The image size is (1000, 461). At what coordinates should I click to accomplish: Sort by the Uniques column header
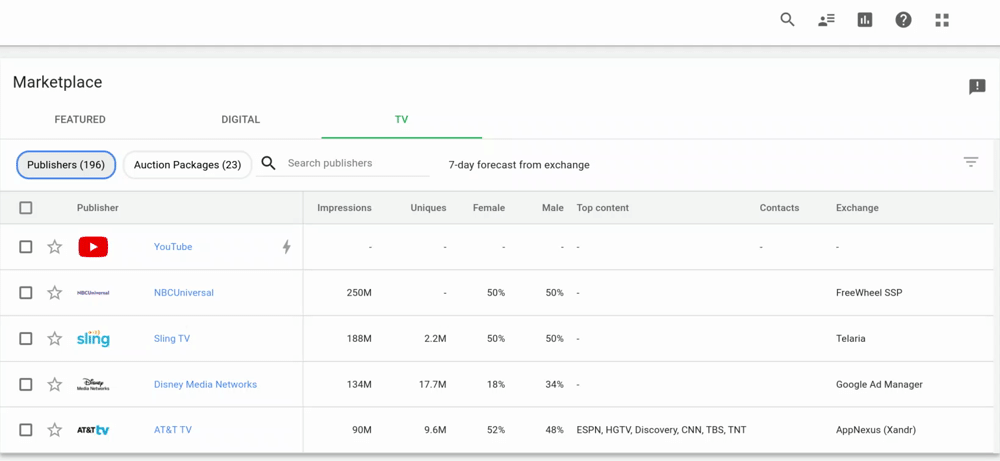tap(429, 208)
